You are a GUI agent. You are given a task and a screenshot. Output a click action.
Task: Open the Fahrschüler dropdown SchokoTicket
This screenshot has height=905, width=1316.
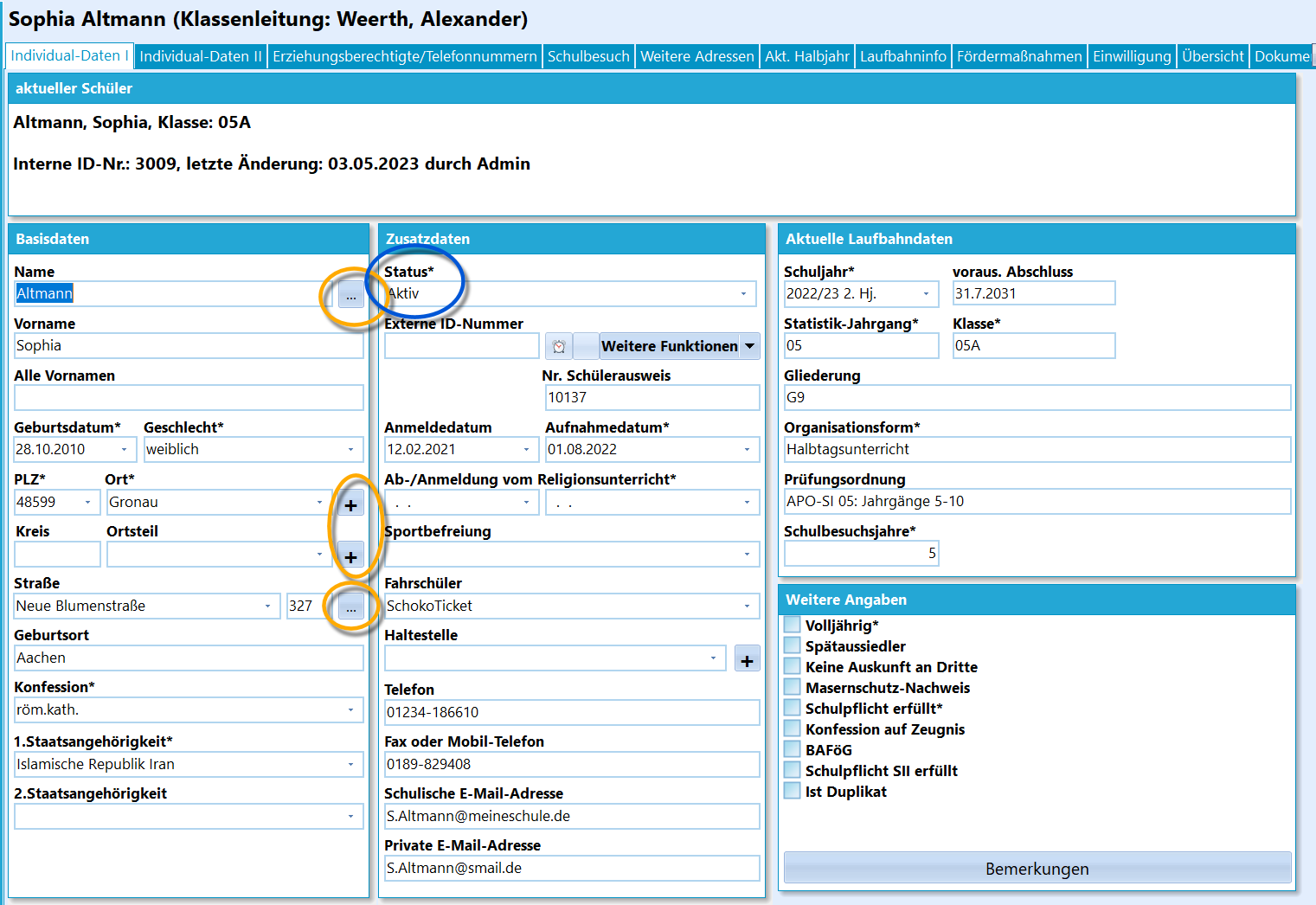point(747,607)
